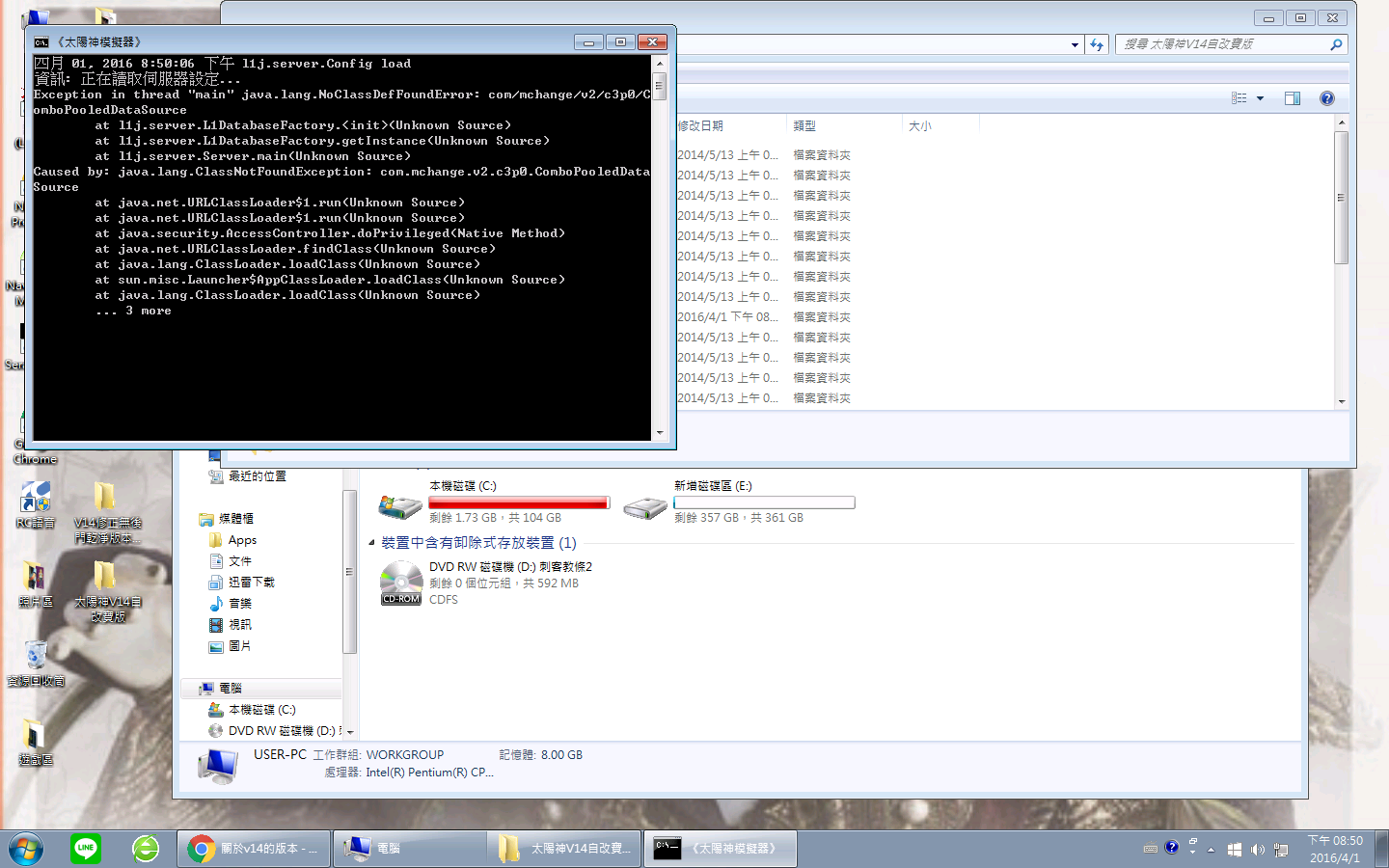1389x868 pixels.
Task: Toggle the preview pane button
Action: click(1293, 98)
